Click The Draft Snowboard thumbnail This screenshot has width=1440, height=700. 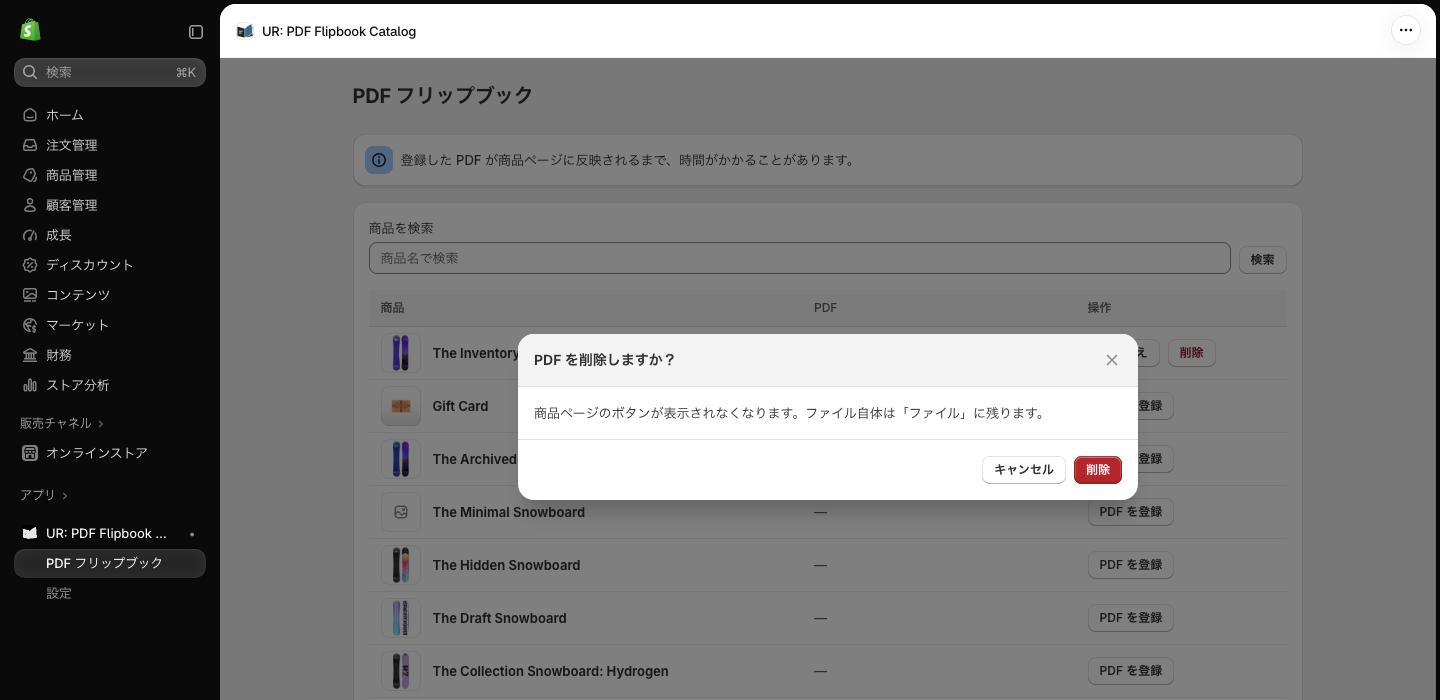point(401,618)
